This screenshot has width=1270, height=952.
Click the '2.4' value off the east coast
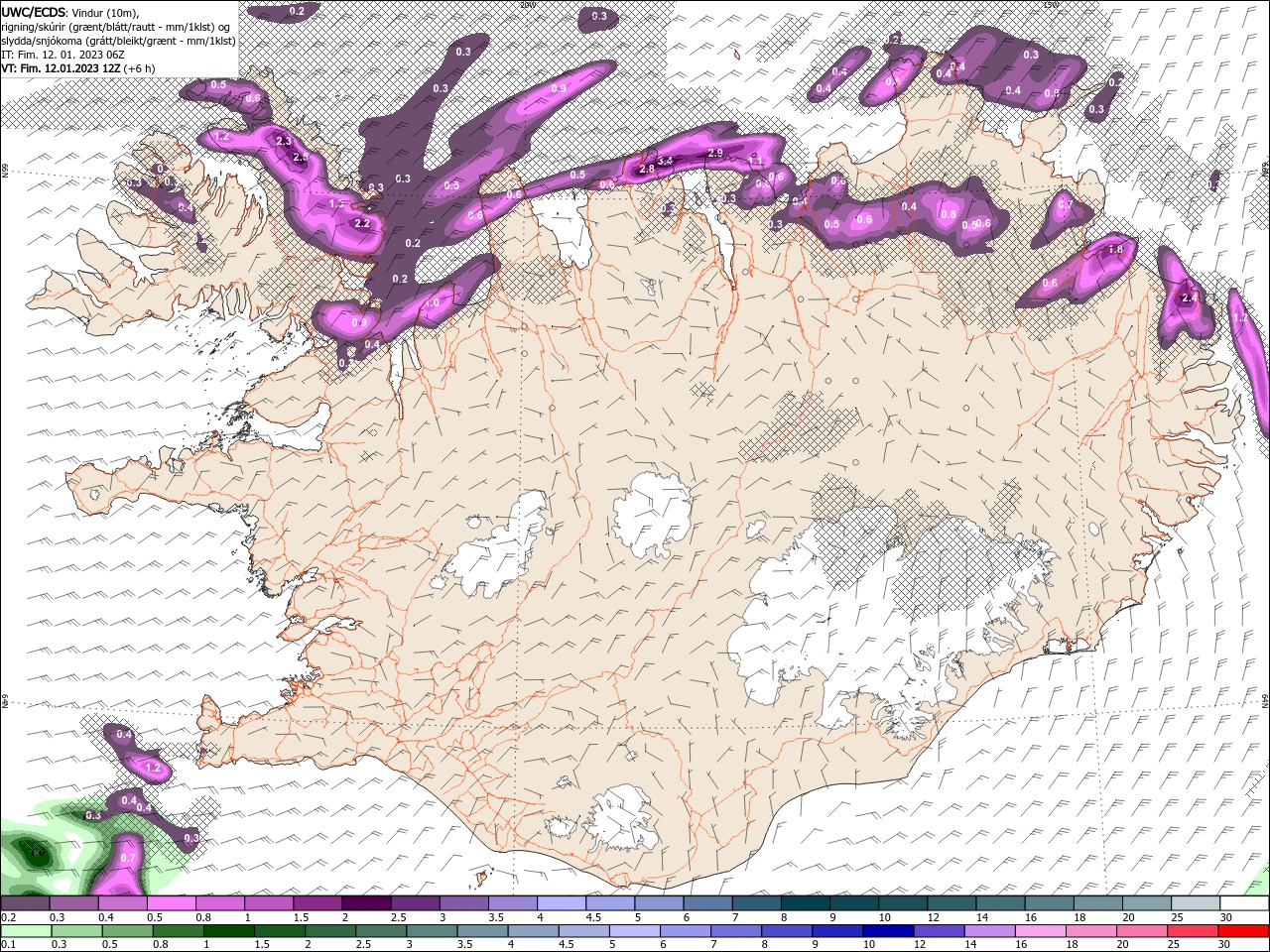tap(1192, 297)
